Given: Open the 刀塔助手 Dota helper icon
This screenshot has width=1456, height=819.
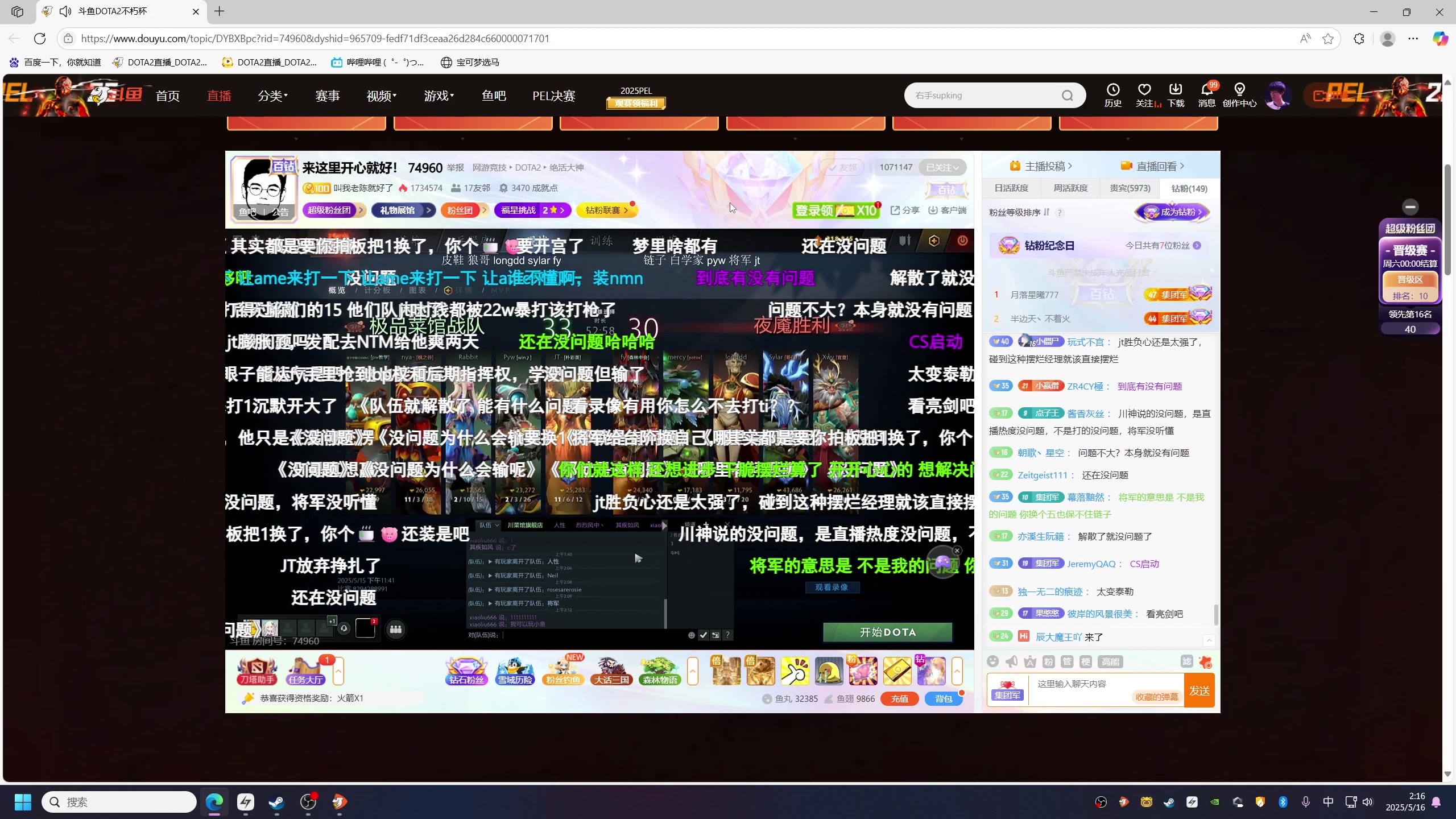Looking at the screenshot, I should (x=257, y=671).
